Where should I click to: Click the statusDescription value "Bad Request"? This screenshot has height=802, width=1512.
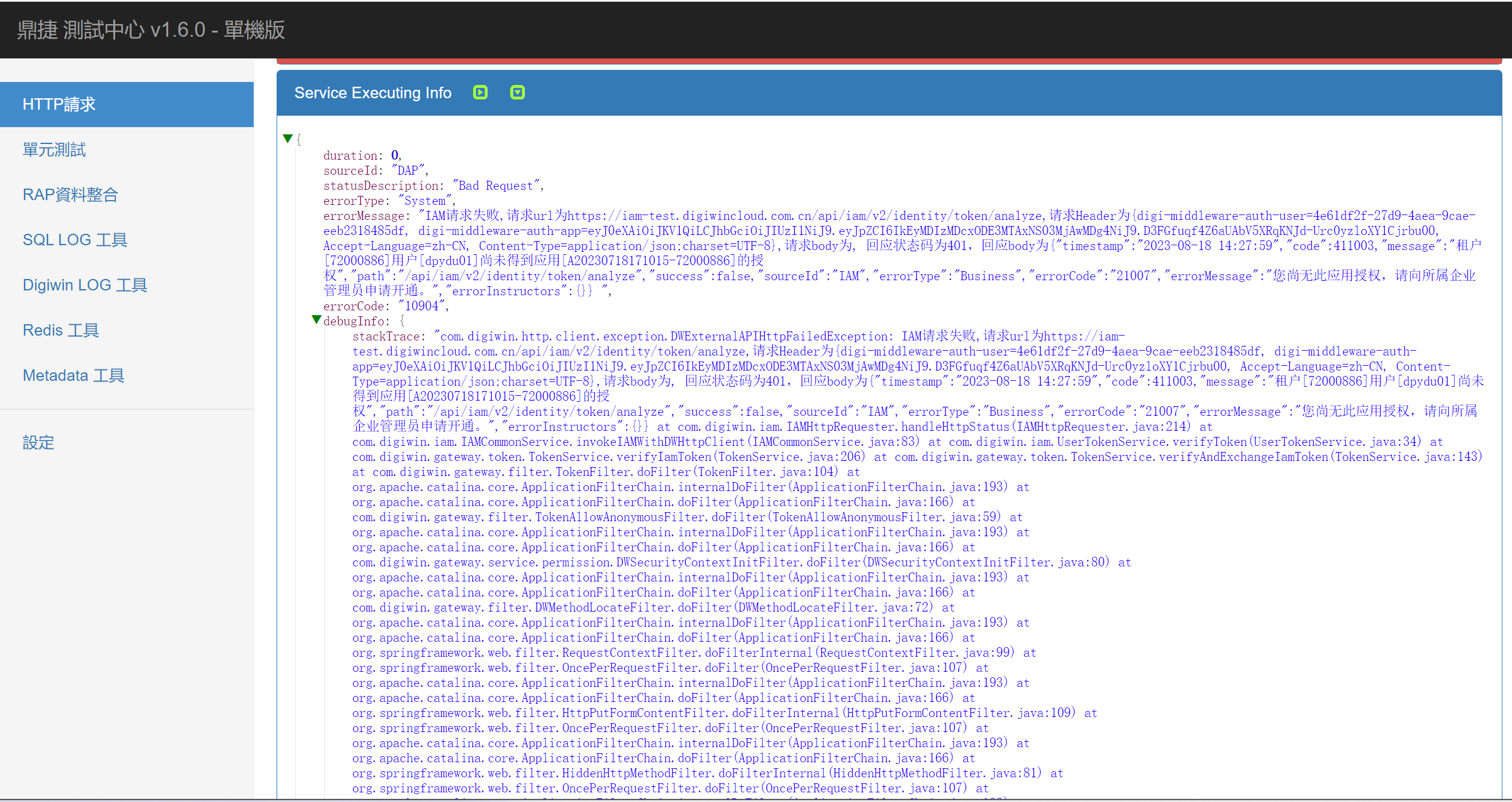tap(495, 186)
